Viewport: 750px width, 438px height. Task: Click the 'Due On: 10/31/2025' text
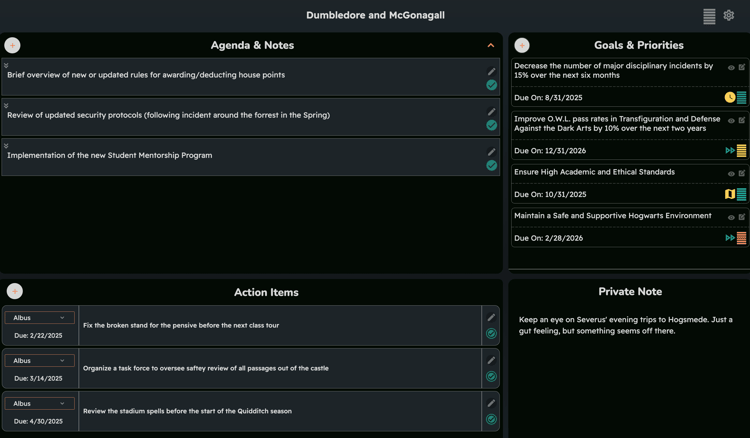(x=550, y=194)
